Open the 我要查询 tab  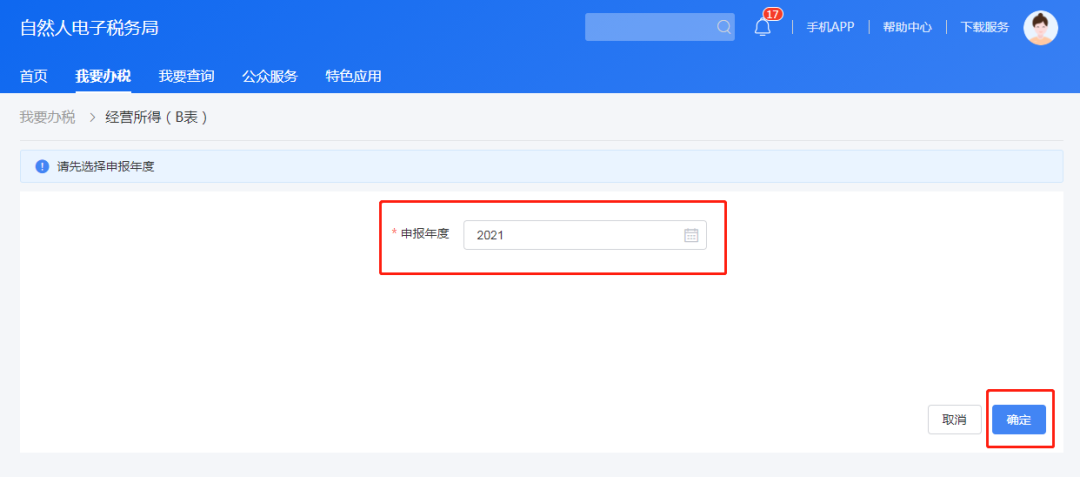coord(186,76)
